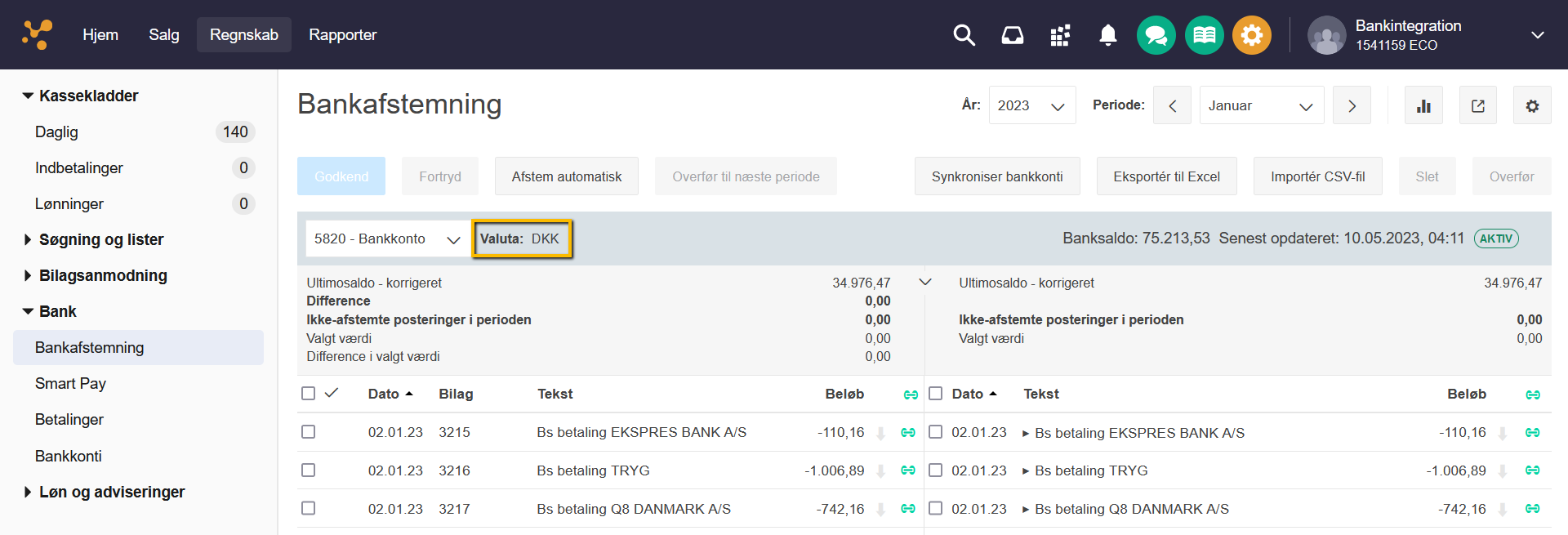Open the 5820 - Bankkonto account selector
The height and width of the screenshot is (535, 1568).
click(386, 239)
